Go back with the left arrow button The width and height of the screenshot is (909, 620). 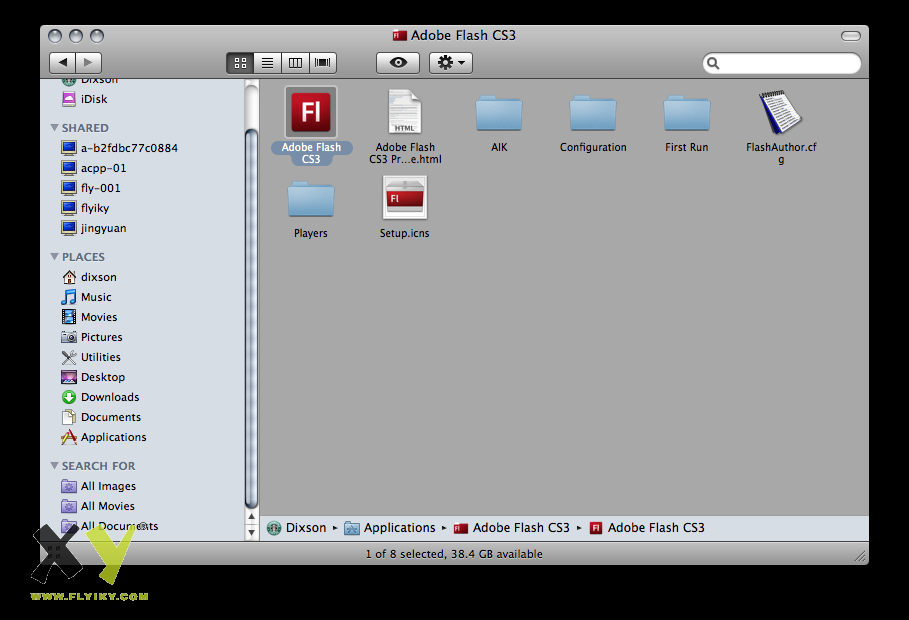coord(63,63)
